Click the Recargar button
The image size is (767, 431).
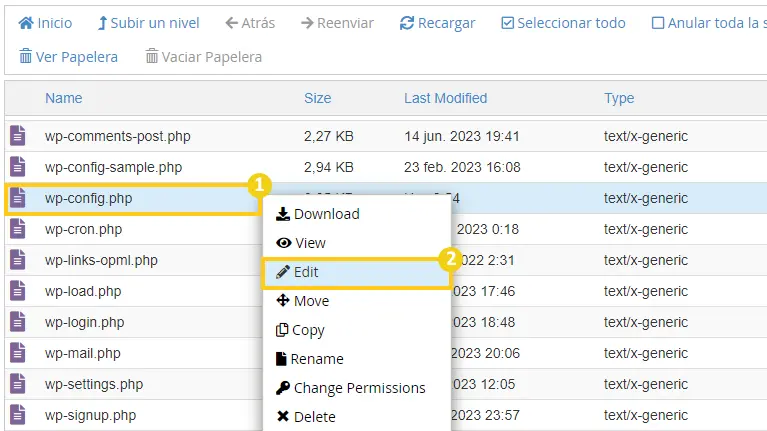437,23
